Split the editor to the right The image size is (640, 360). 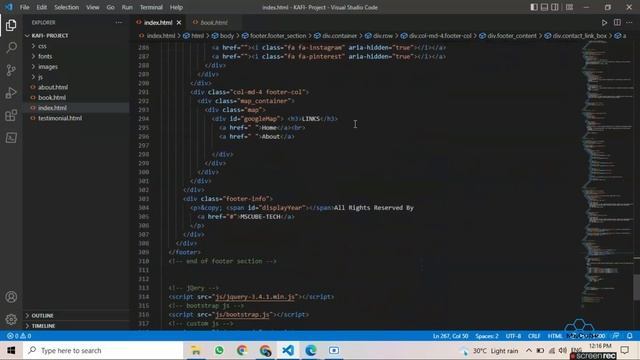point(617,22)
